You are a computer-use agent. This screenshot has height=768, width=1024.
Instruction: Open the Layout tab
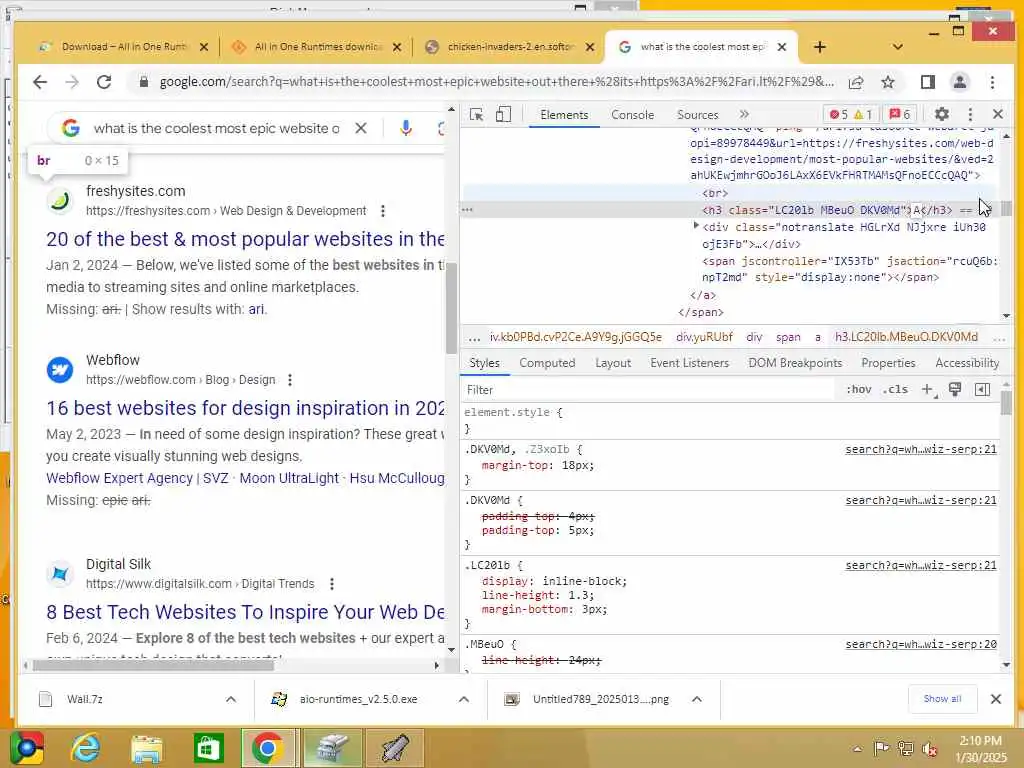click(613, 363)
